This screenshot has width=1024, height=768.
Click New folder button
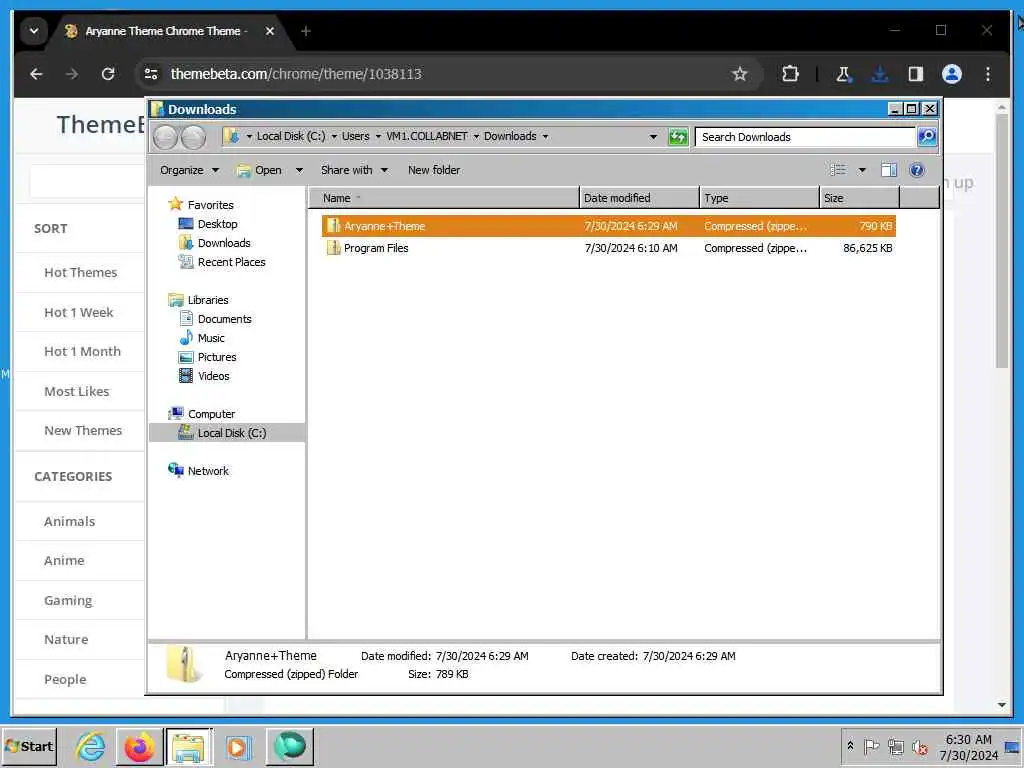[434, 170]
